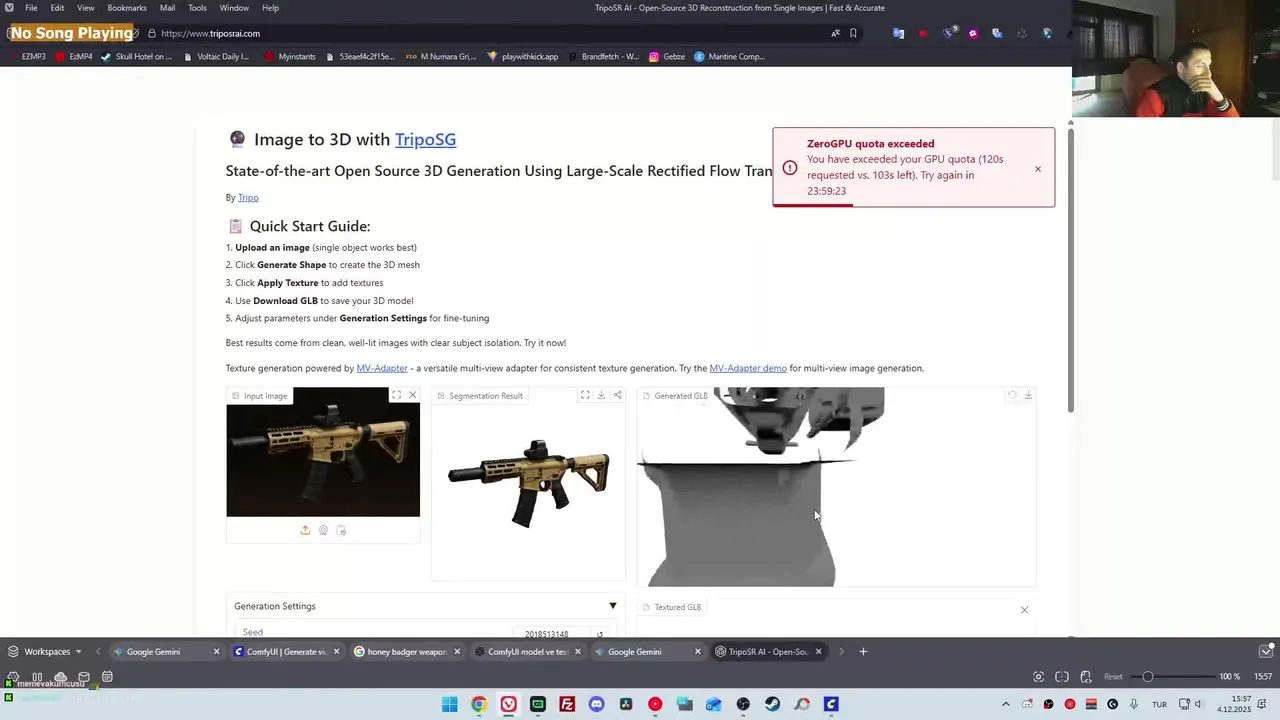Dismiss the ZeroGPU quota exceeded alert

(1038, 169)
